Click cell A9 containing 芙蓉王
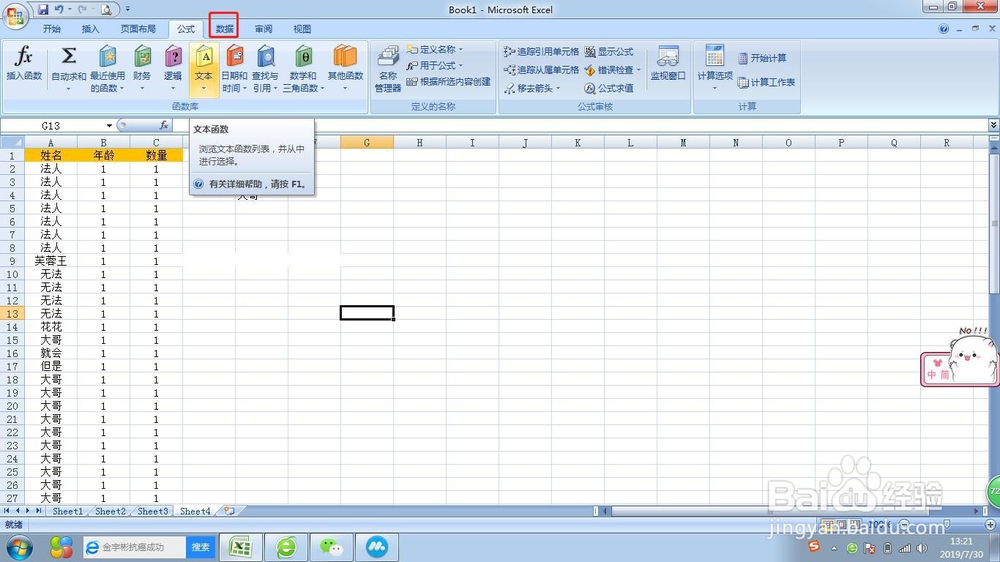 pyautogui.click(x=51, y=261)
